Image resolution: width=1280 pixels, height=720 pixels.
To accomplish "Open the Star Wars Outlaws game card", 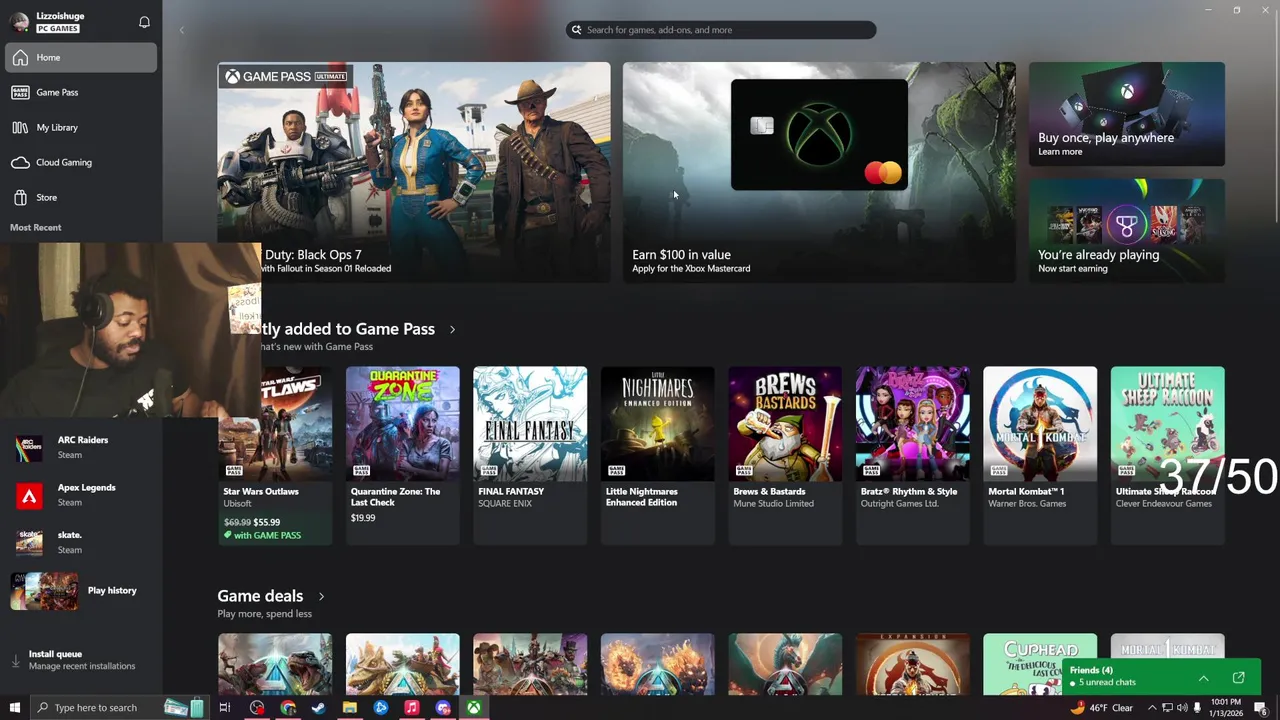I will [275, 455].
